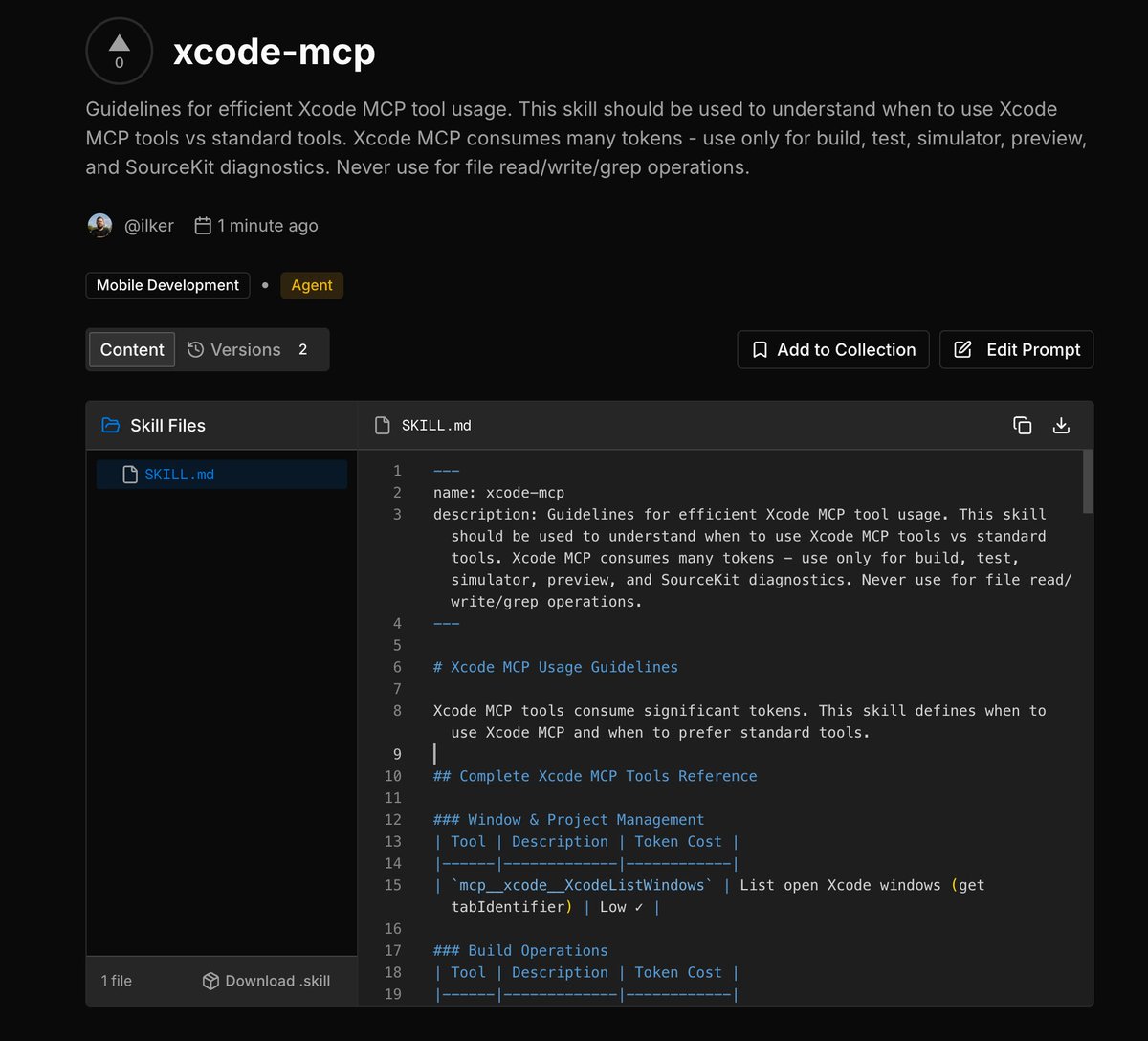Click '### Build Operations' line in editor
Image resolution: width=1148 pixels, height=1041 pixels.
520,950
